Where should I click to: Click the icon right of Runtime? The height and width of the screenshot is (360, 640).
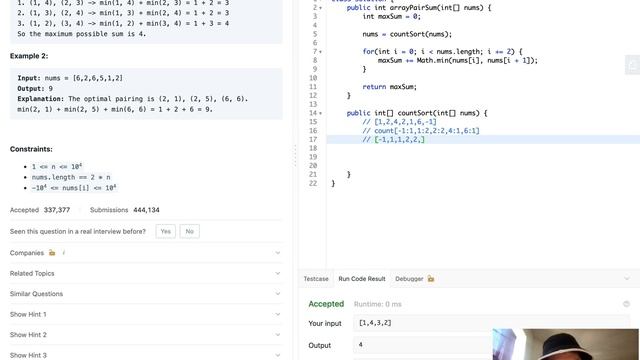coord(626,304)
